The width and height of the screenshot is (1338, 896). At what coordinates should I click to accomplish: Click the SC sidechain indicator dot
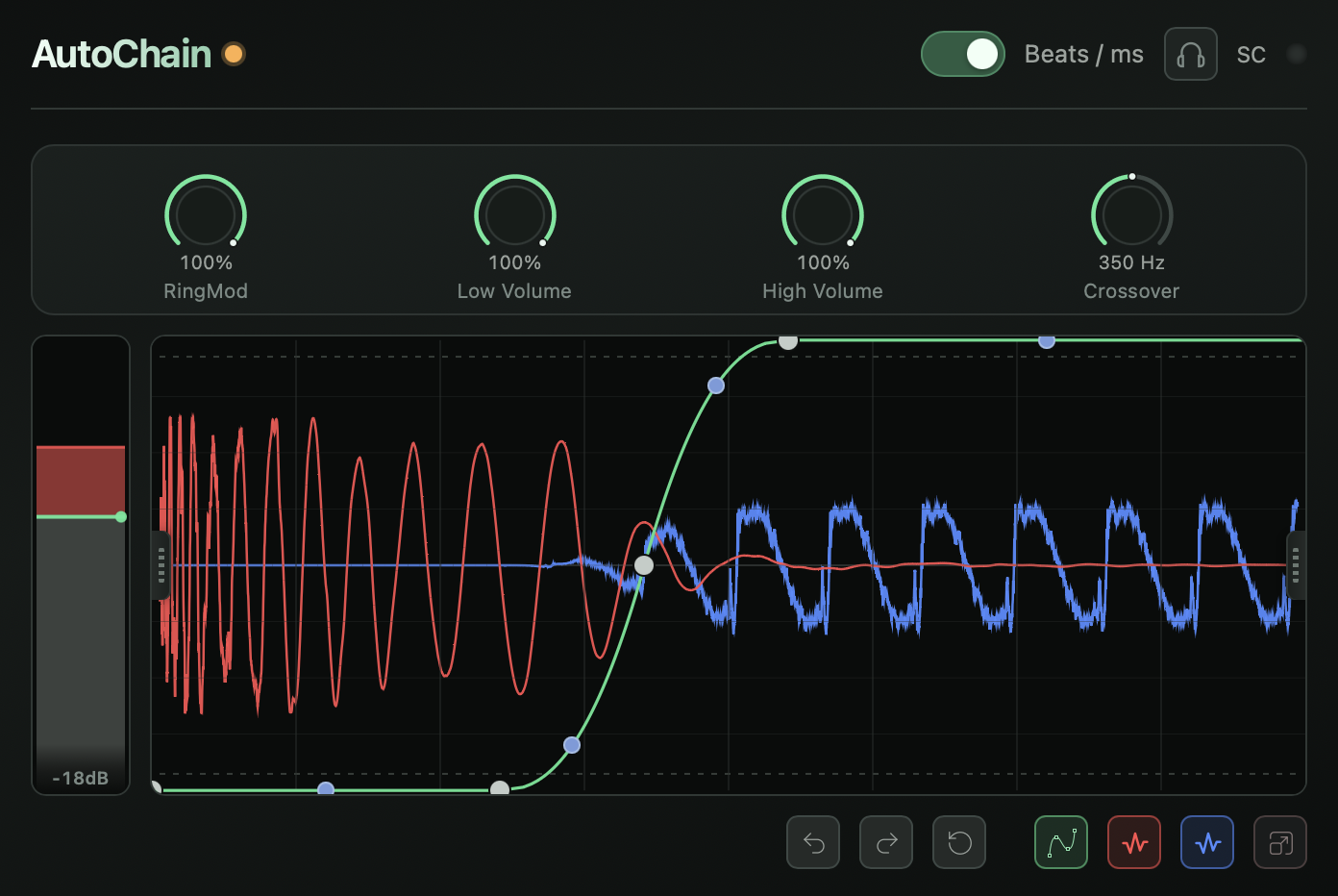pyautogui.click(x=1296, y=54)
